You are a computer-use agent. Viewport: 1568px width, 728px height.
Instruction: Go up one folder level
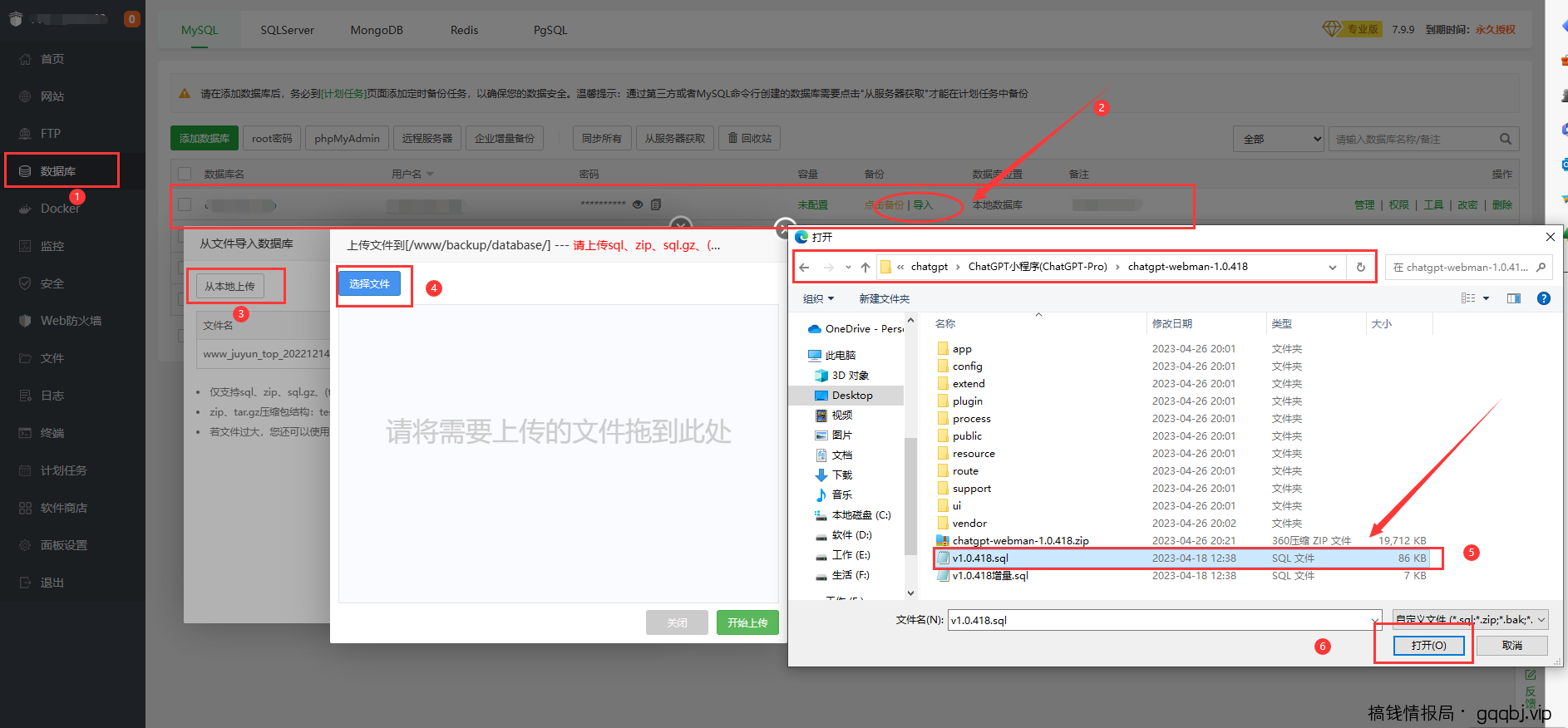[865, 267]
